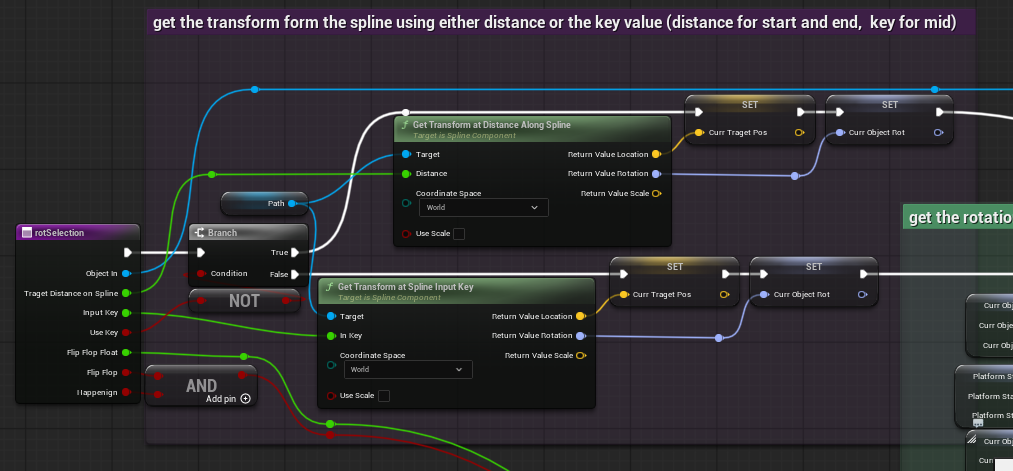The width and height of the screenshot is (1013, 471).
Task: Click the Return Value Location pin of Get Transform at Distance Along Spline
Action: point(655,155)
